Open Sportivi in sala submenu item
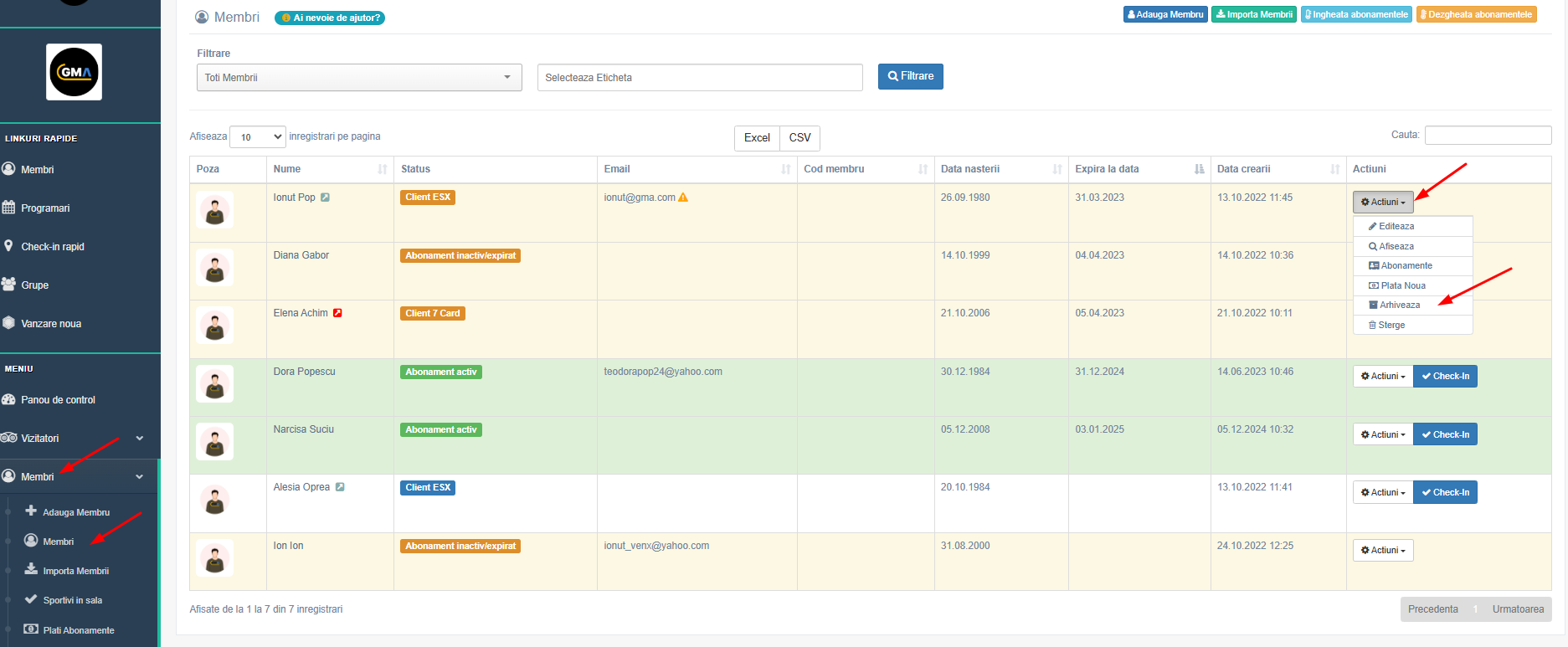The image size is (1568, 647). click(x=72, y=600)
